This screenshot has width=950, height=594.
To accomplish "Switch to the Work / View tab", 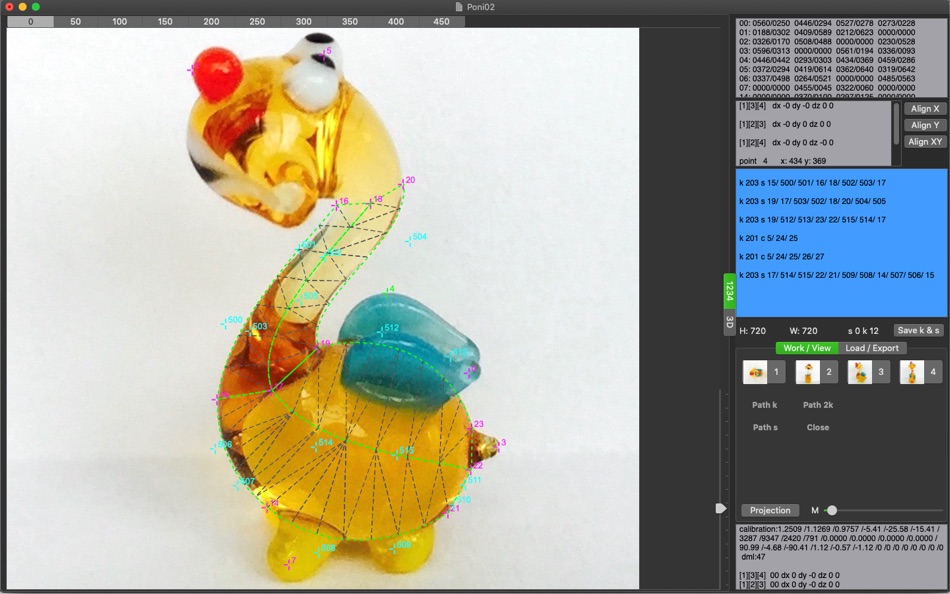I will 807,348.
